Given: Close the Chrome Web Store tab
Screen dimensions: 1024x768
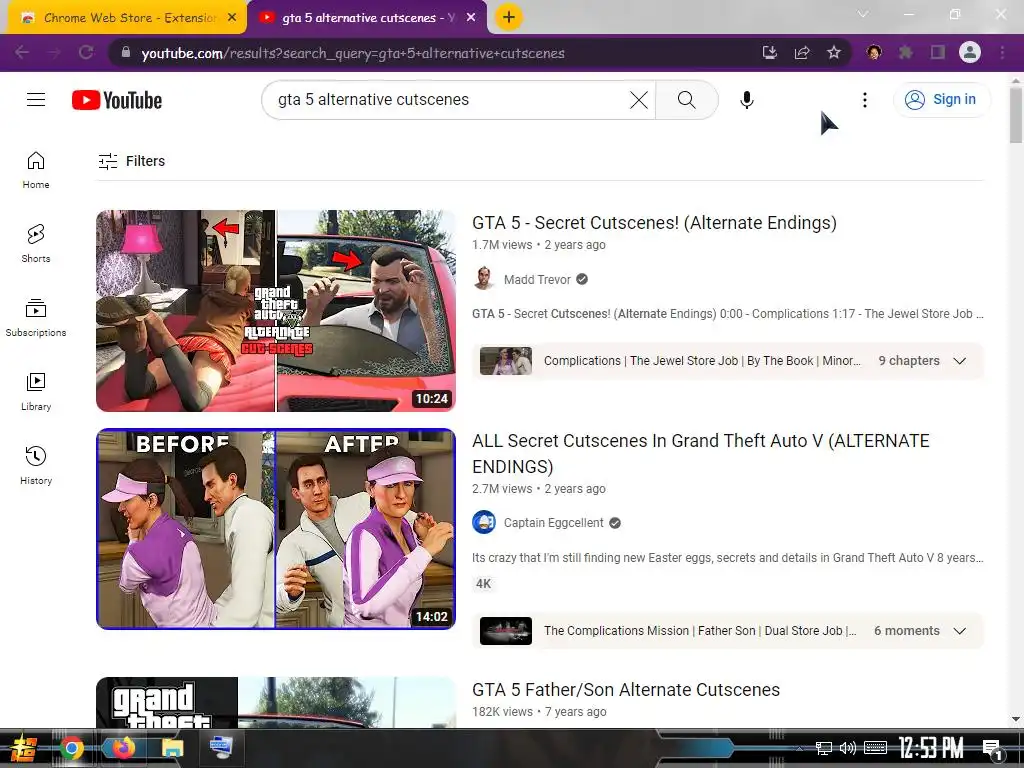Looking at the screenshot, I should point(232,18).
